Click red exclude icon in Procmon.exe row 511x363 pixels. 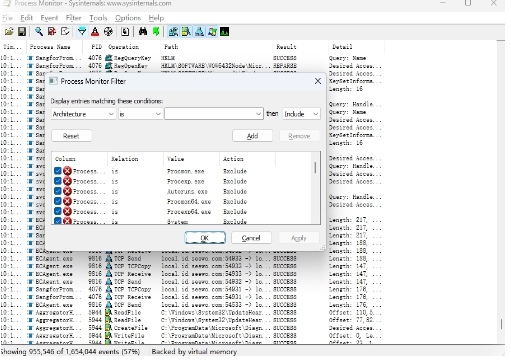(68, 172)
